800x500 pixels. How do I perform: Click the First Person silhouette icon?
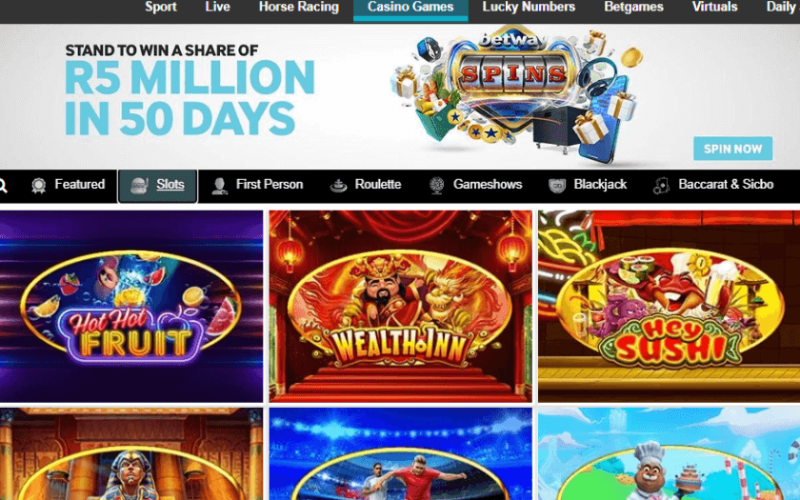pyautogui.click(x=219, y=186)
